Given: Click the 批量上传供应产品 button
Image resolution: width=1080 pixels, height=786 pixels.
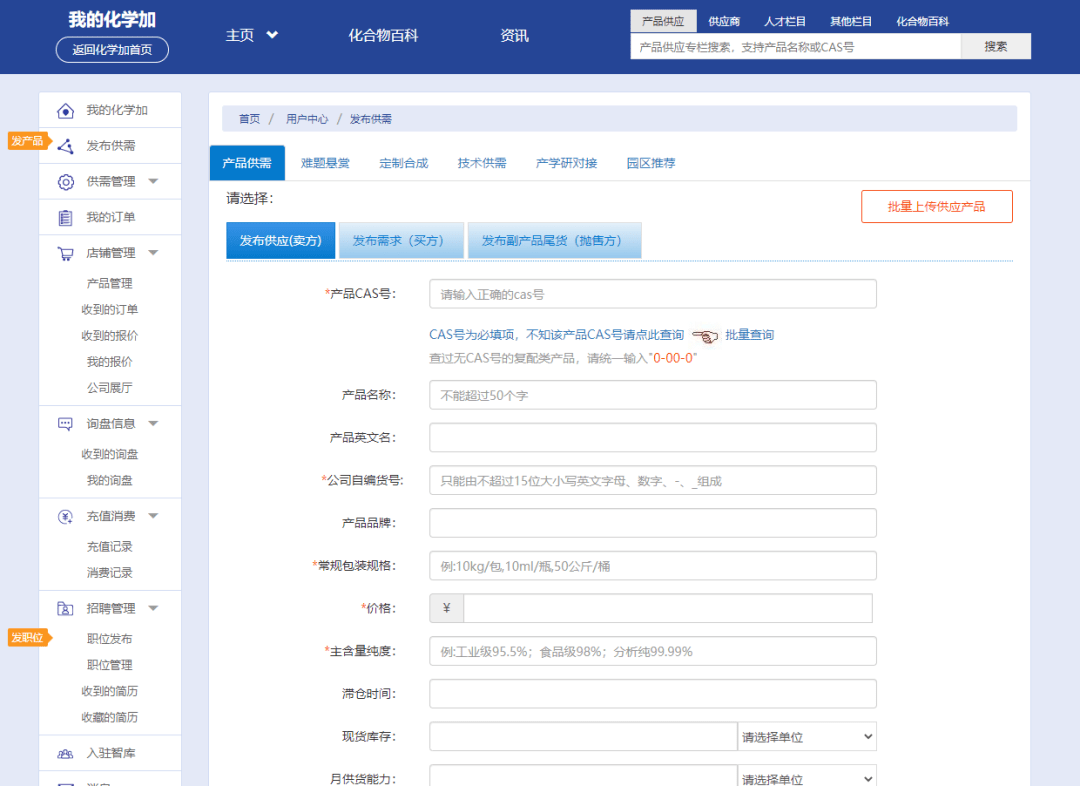Looking at the screenshot, I should pos(937,207).
